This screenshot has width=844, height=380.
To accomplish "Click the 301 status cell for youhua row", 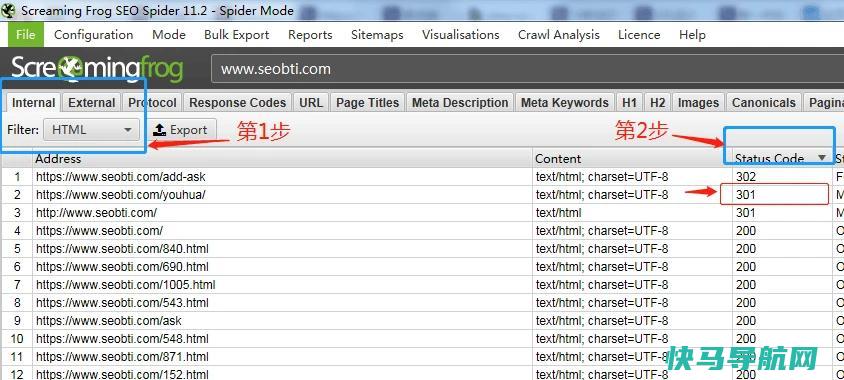I will pyautogui.click(x=783, y=195).
